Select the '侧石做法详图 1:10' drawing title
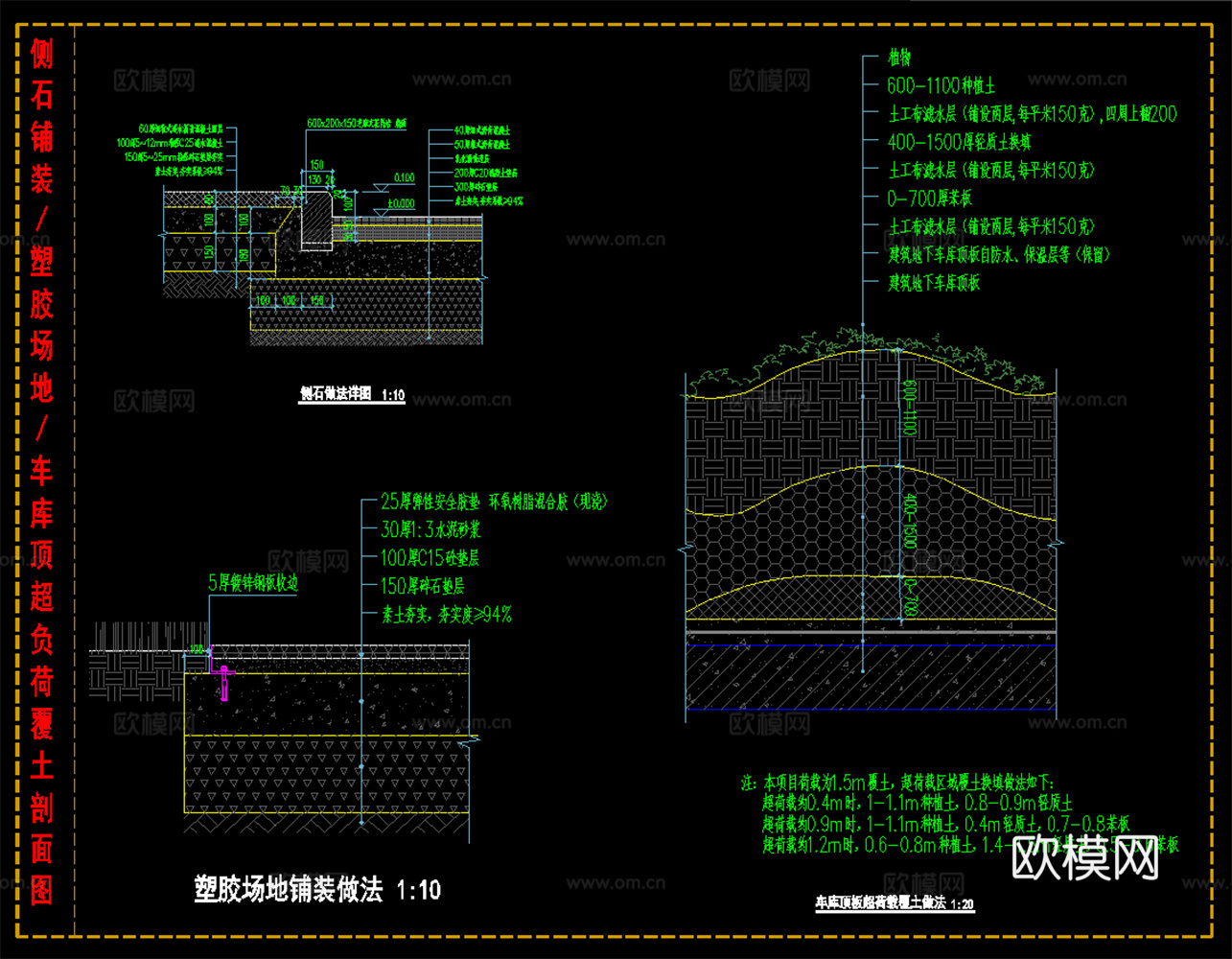This screenshot has height=959, width=1232. pyautogui.click(x=352, y=394)
